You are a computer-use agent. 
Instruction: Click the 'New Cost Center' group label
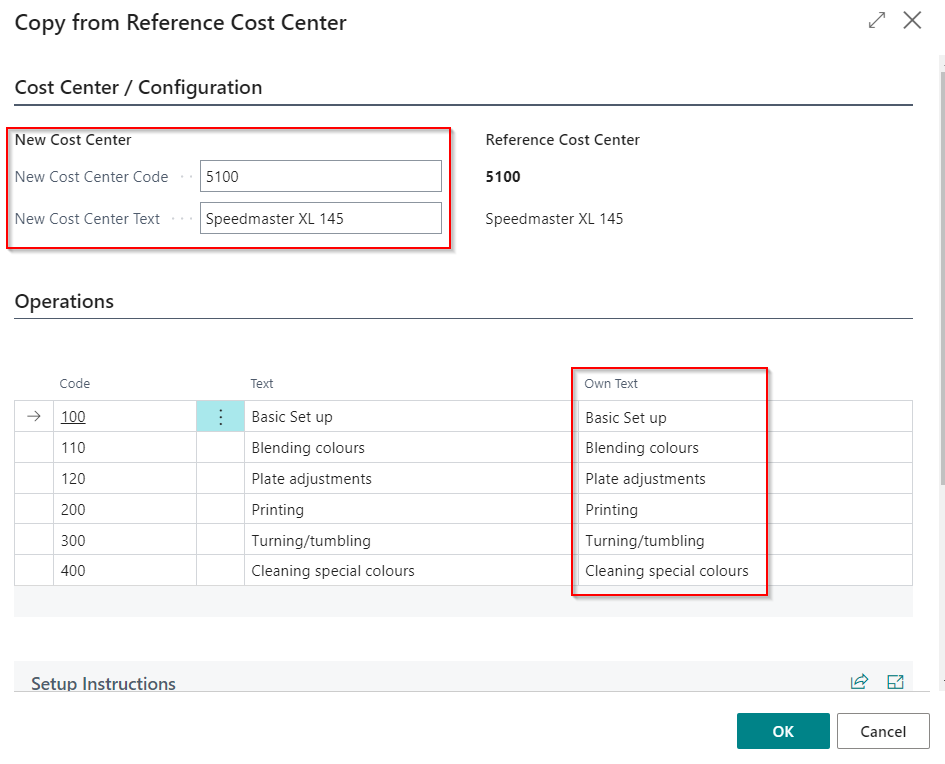[73, 140]
